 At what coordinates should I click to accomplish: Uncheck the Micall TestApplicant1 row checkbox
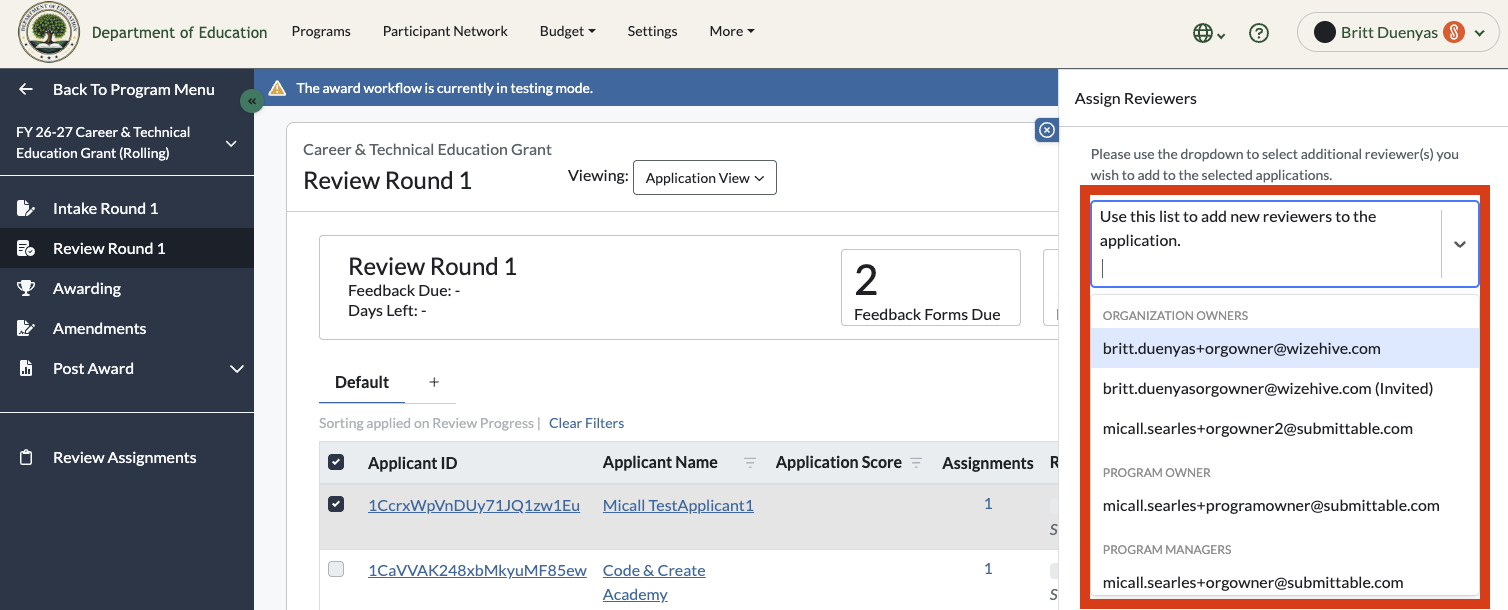336,504
